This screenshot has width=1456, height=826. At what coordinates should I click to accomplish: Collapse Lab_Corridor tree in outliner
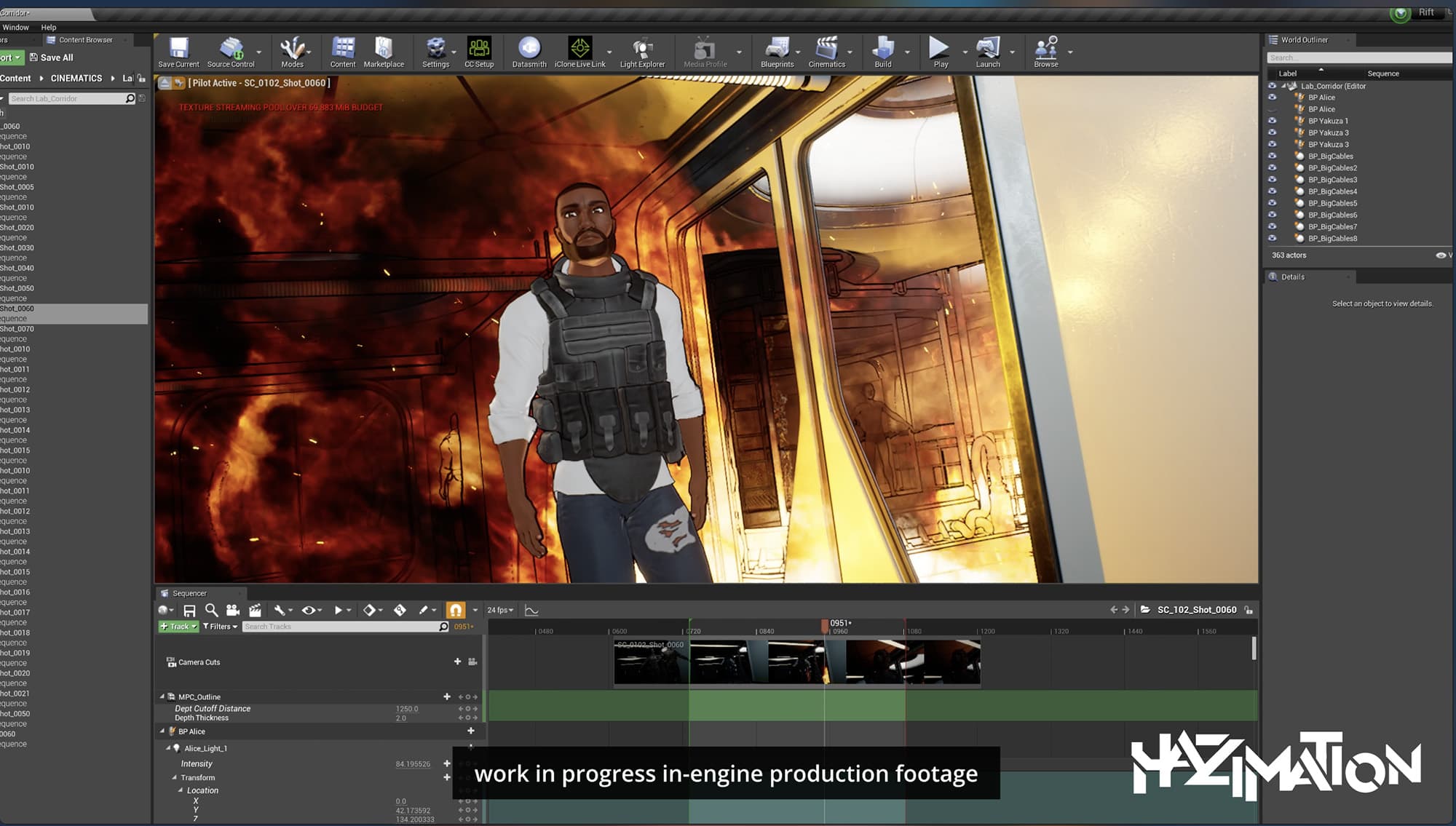tap(1283, 86)
